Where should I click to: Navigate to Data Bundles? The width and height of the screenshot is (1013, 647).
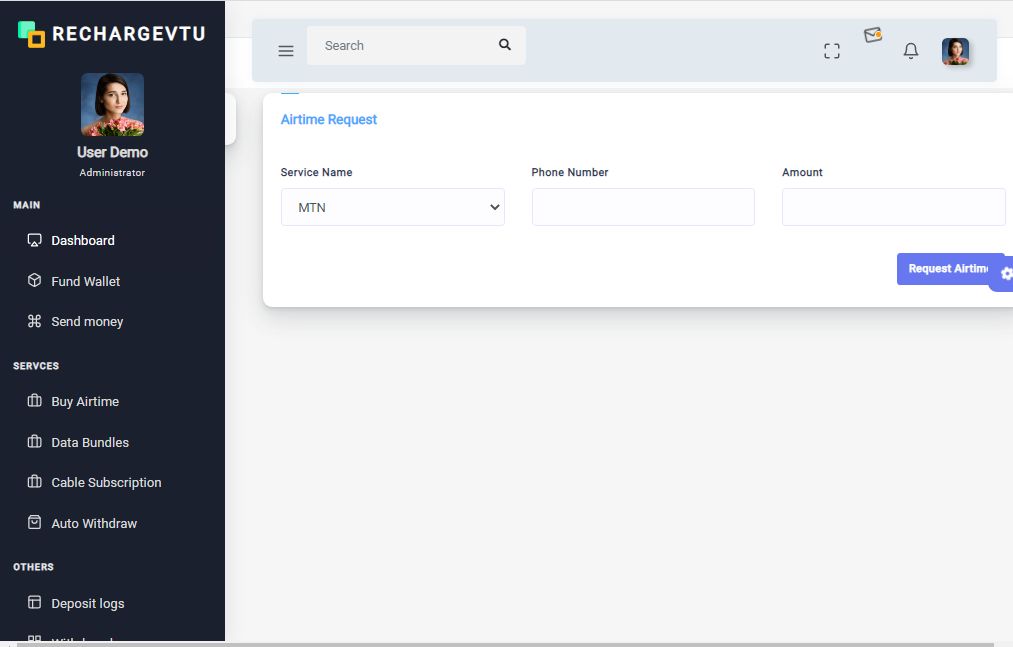point(90,442)
